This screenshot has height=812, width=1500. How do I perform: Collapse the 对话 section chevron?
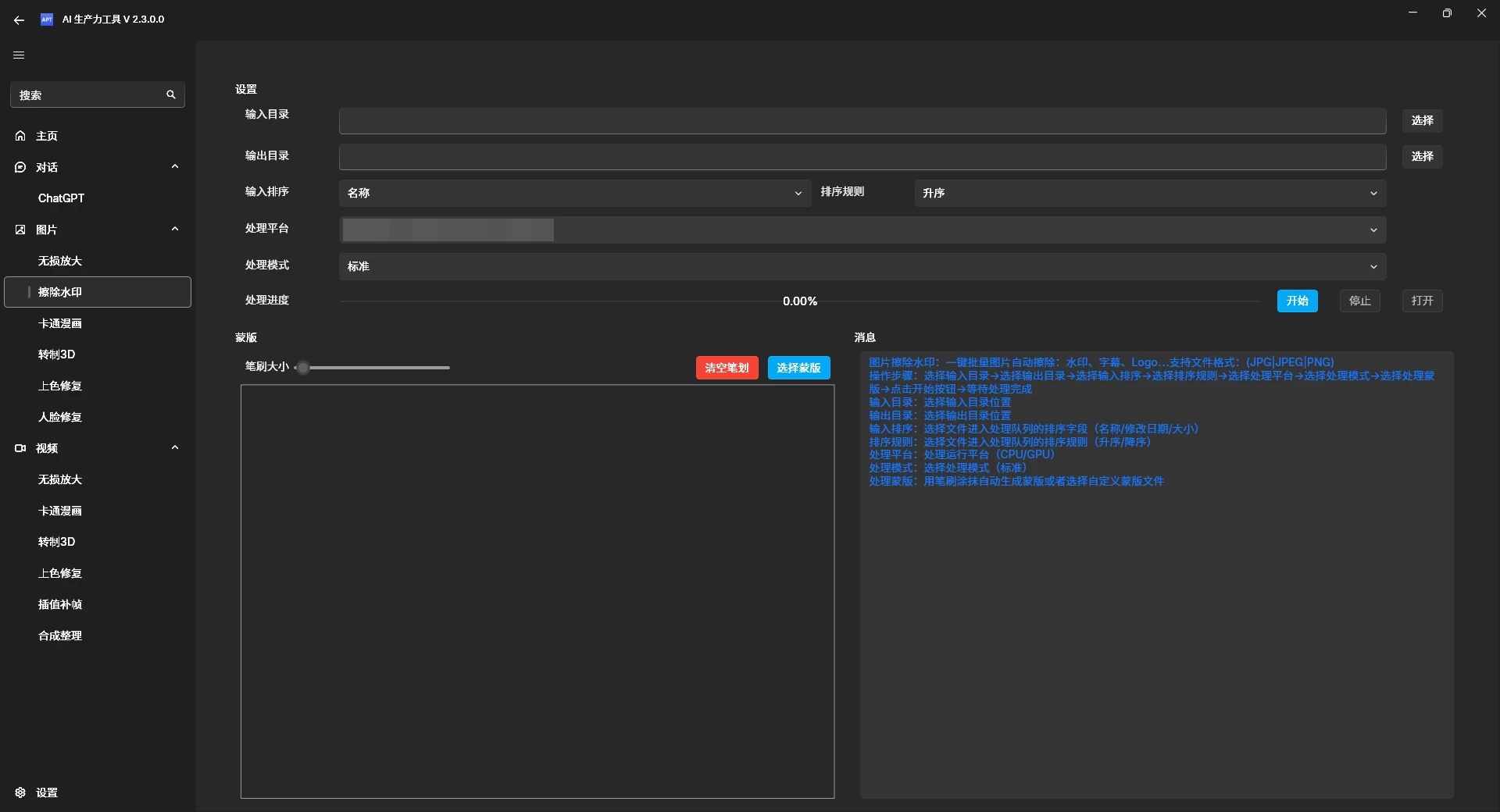coord(175,166)
